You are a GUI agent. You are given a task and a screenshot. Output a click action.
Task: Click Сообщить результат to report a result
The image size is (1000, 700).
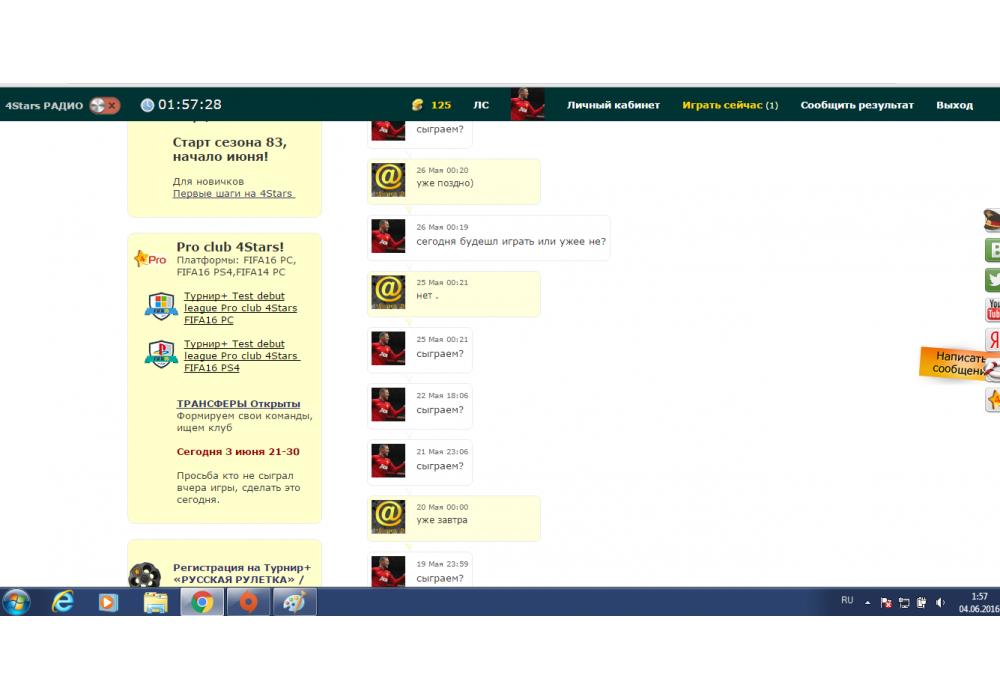pyautogui.click(x=856, y=105)
